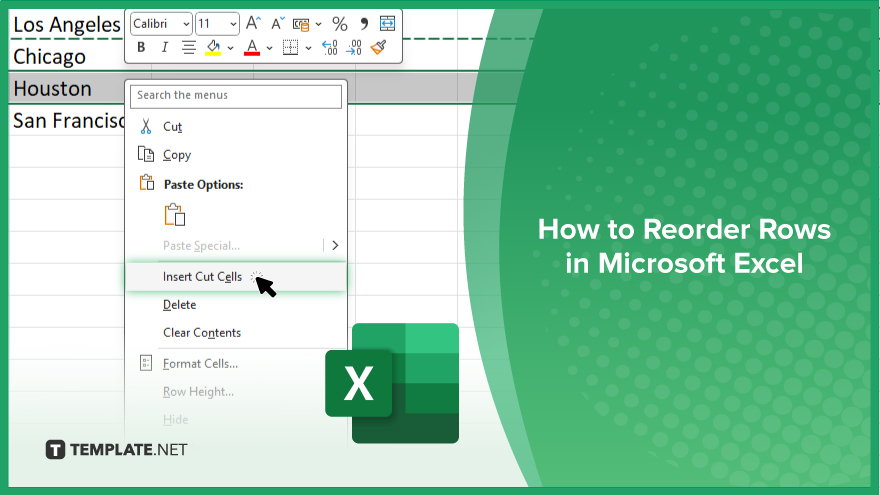Click Increase Decimal icon

tap(329, 48)
